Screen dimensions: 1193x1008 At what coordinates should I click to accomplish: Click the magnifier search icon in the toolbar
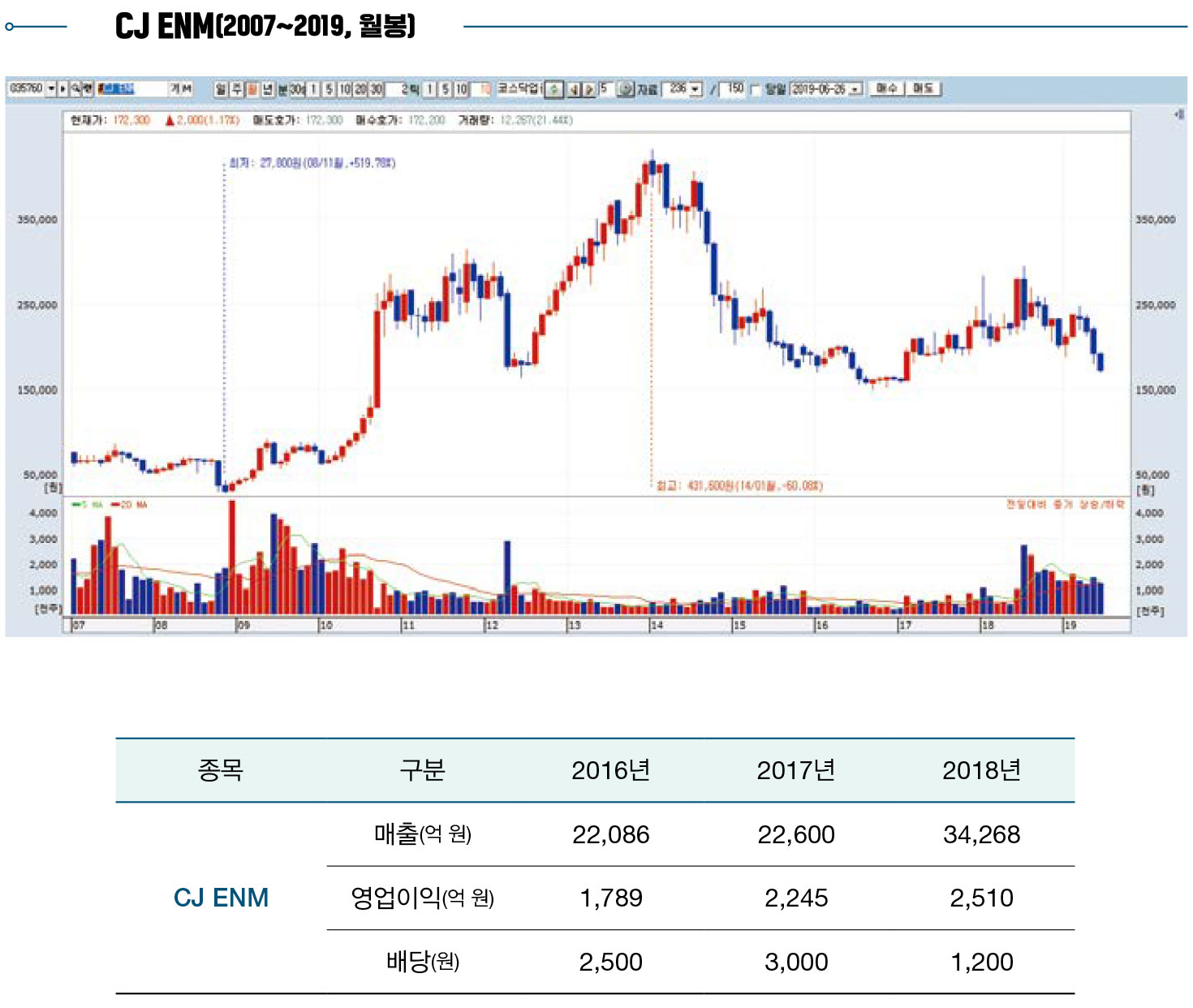pyautogui.click(x=75, y=88)
